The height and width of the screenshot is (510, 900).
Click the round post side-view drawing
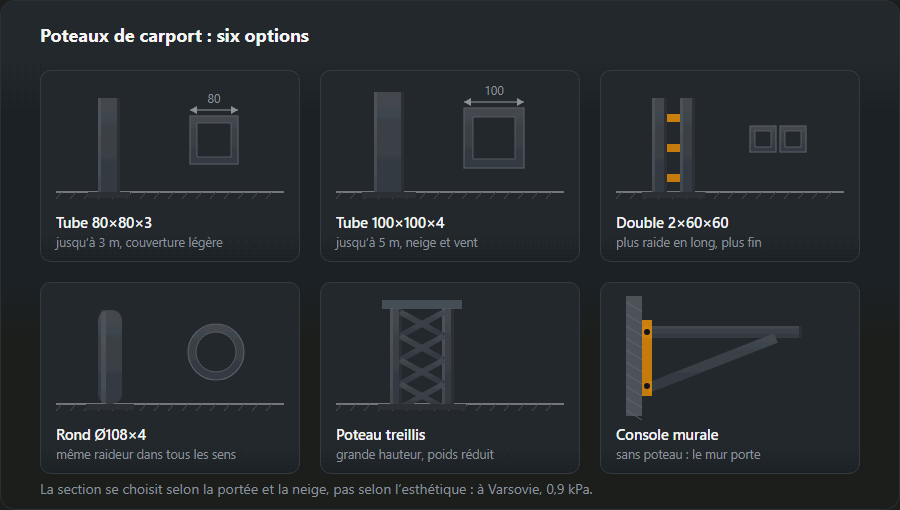[110, 357]
